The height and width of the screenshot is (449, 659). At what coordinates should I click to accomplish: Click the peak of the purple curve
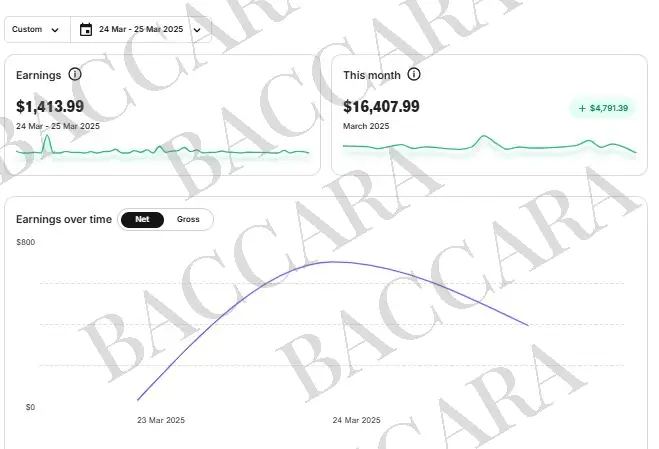[x=335, y=262]
